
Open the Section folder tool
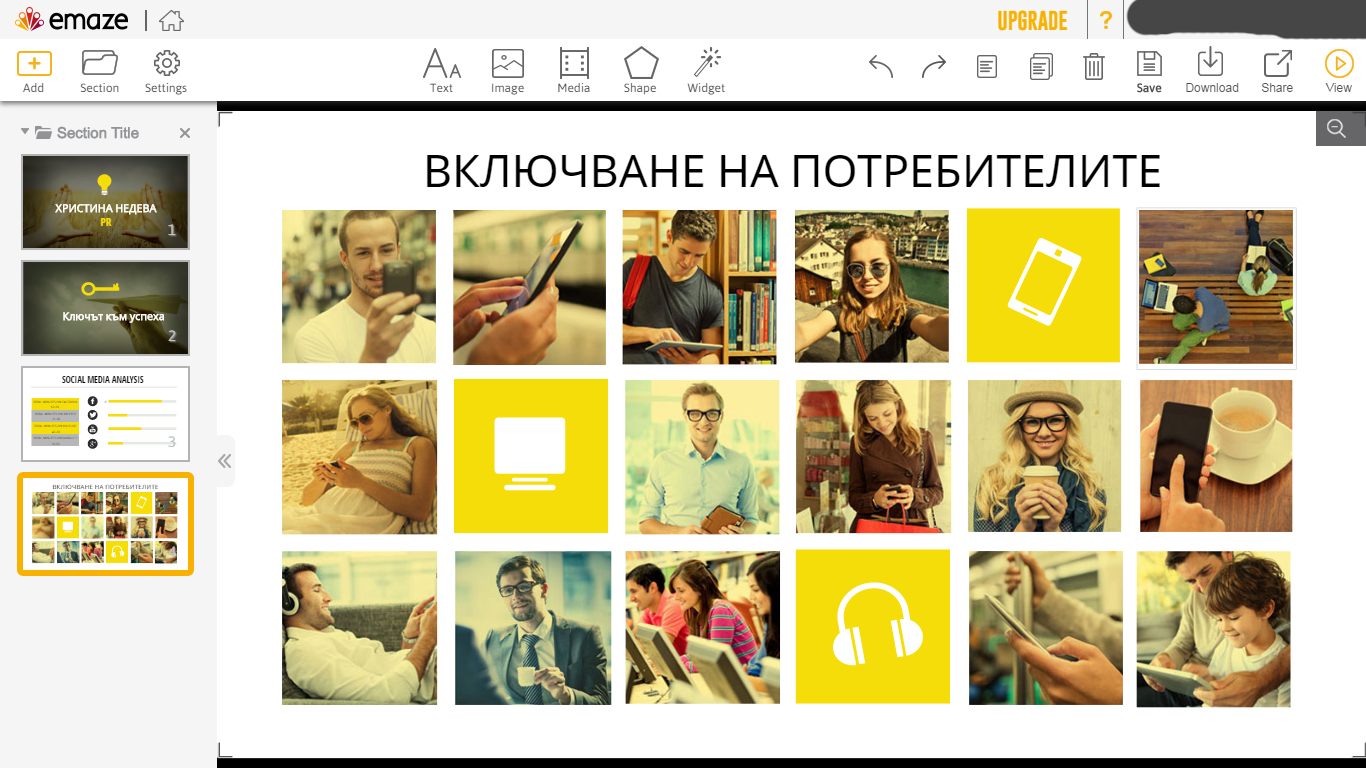pyautogui.click(x=99, y=65)
